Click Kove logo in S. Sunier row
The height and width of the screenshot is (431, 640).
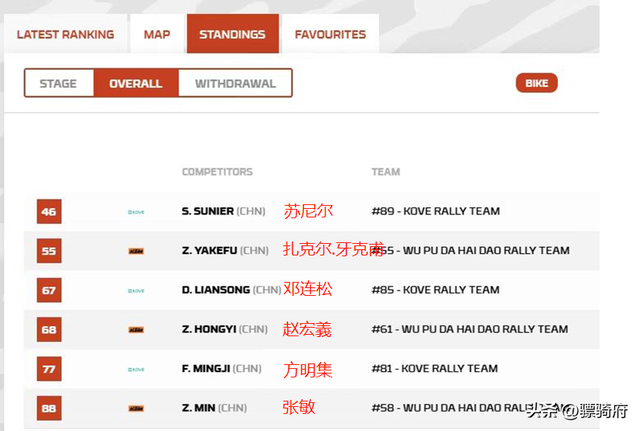click(136, 212)
